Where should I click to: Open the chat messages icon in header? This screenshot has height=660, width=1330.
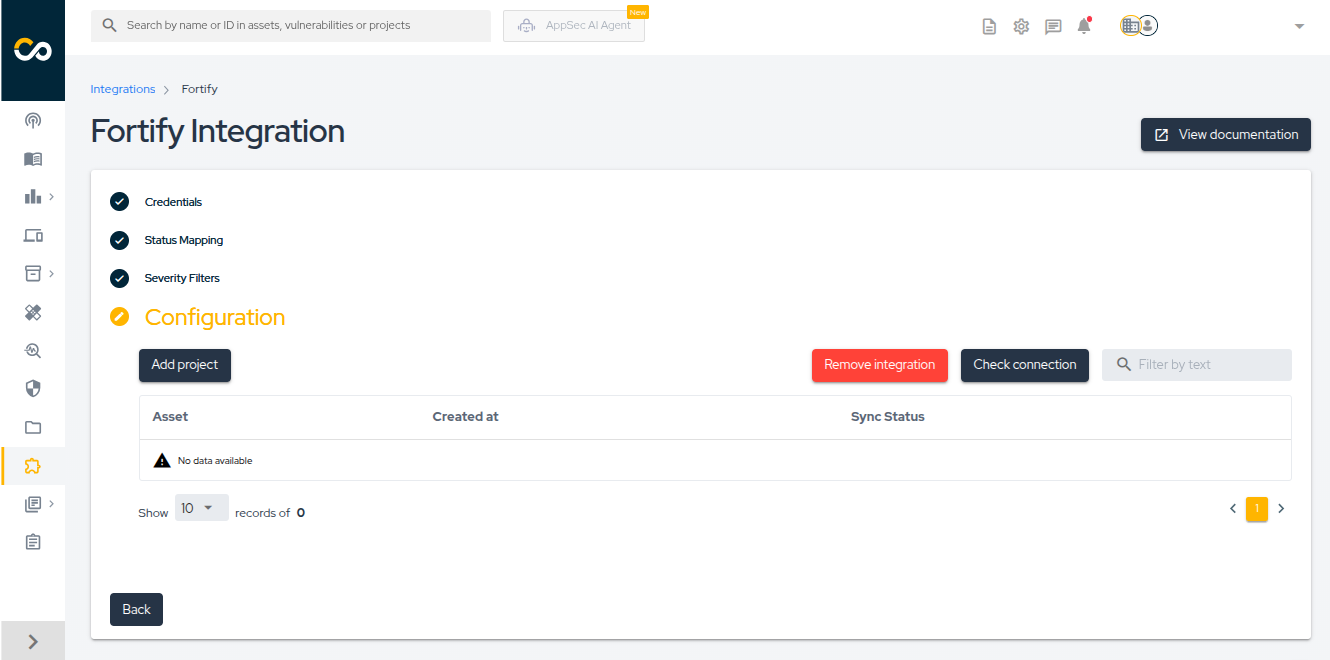[1053, 27]
